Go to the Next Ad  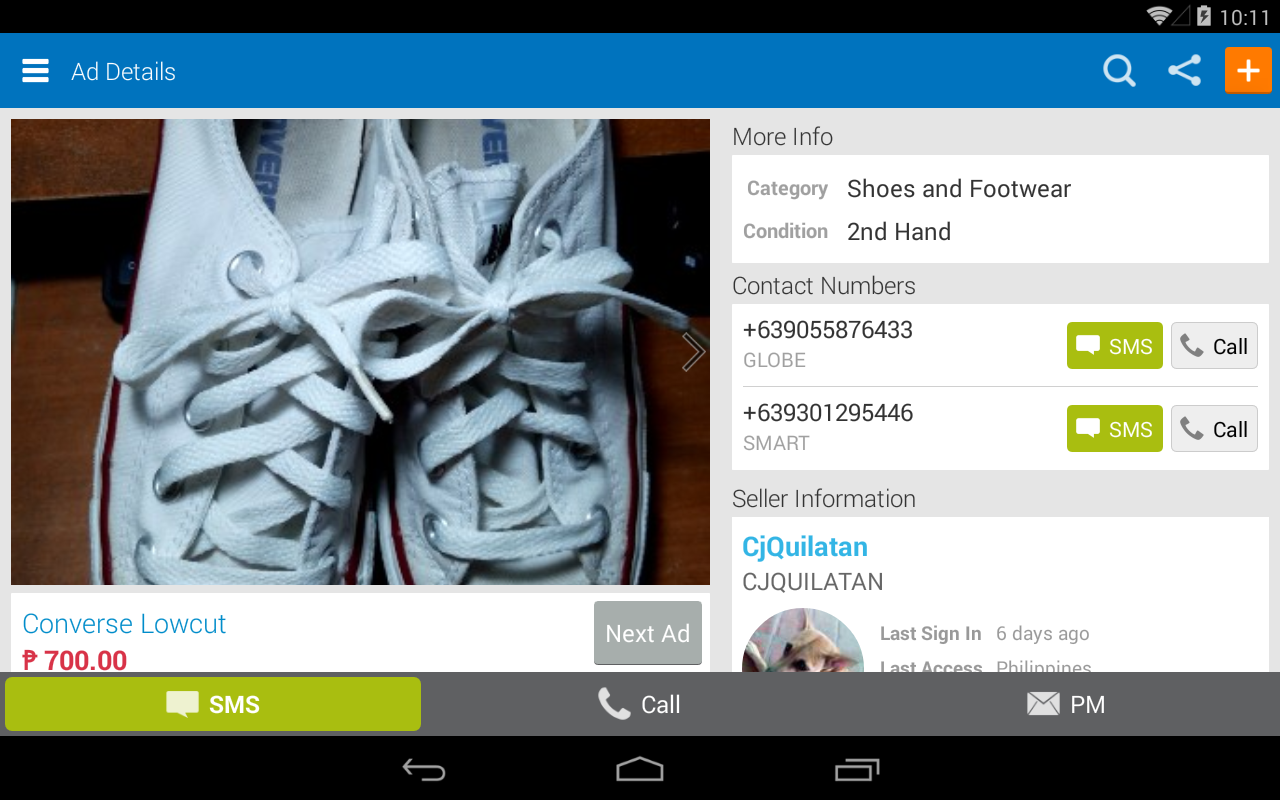(648, 634)
